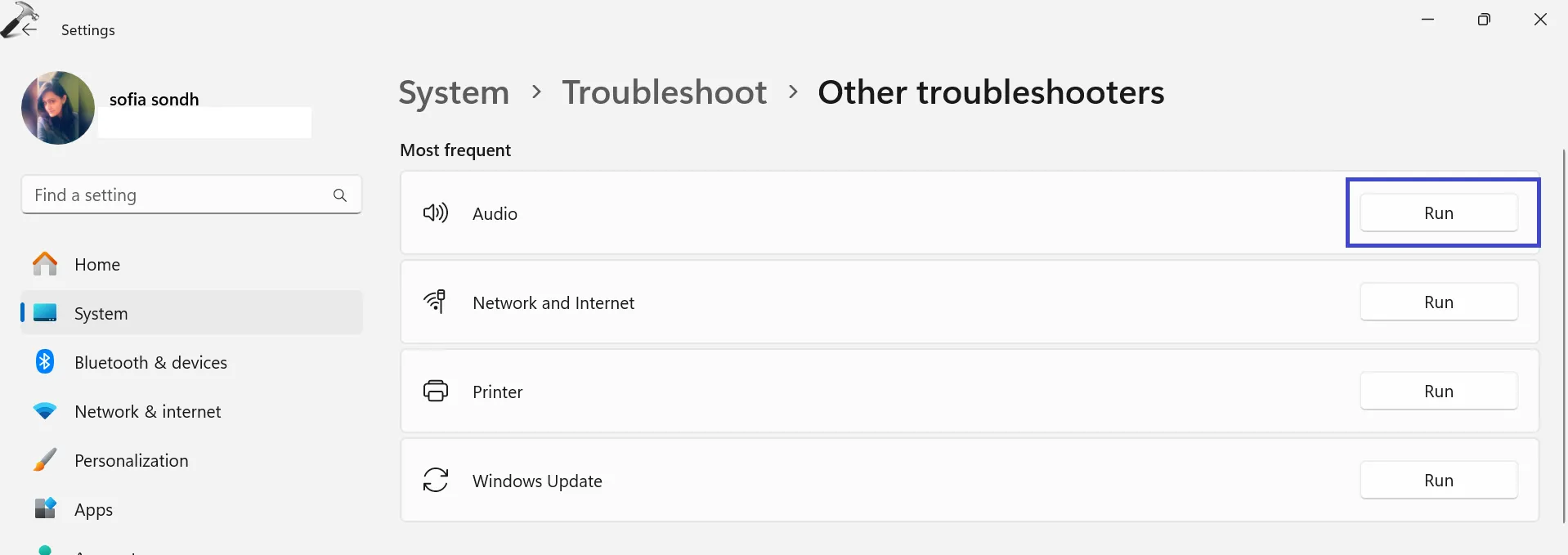Click the Personalization paintbrush icon
Image resolution: width=1568 pixels, height=555 pixels.
click(x=45, y=460)
